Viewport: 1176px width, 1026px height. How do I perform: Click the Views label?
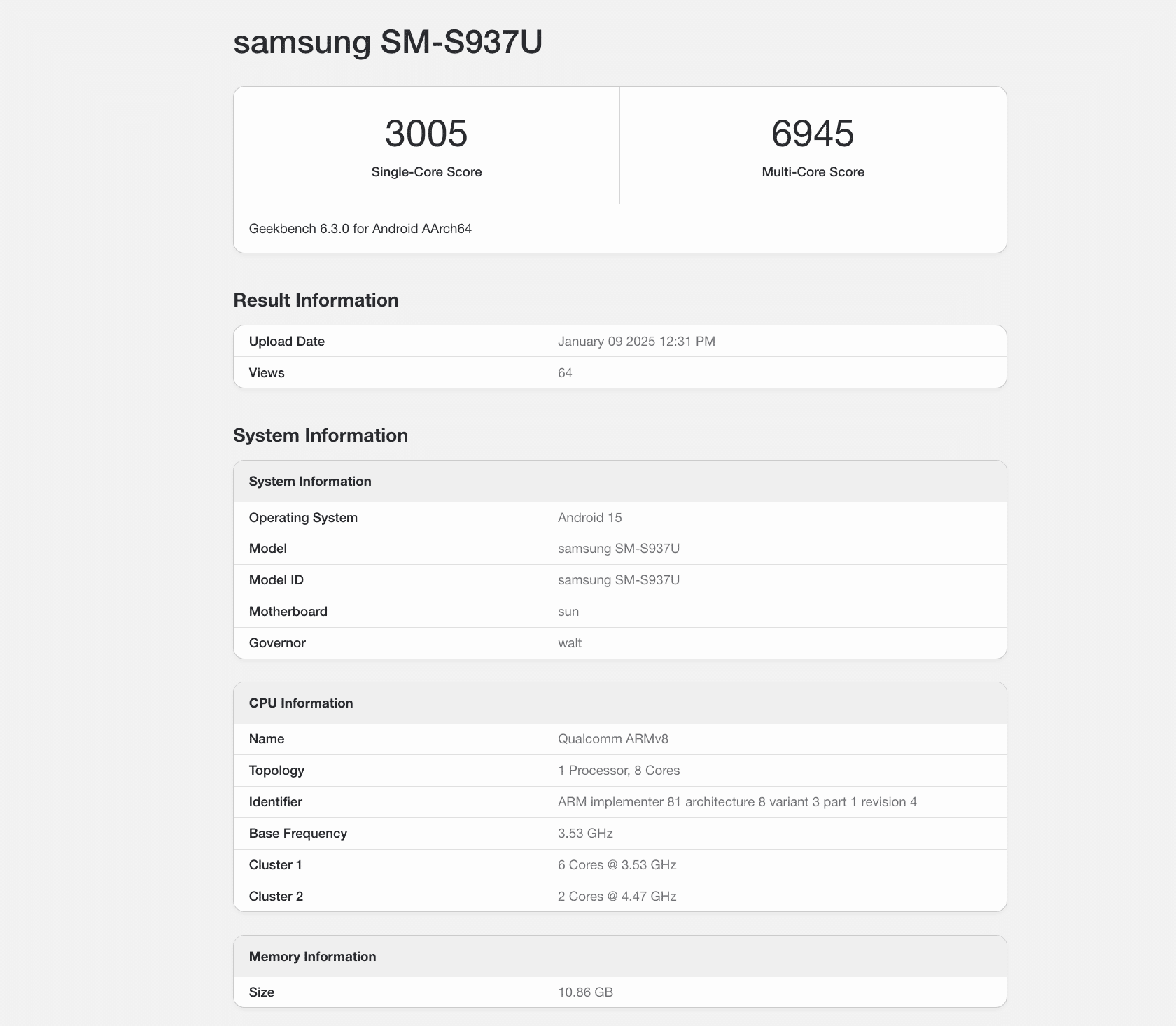click(267, 373)
